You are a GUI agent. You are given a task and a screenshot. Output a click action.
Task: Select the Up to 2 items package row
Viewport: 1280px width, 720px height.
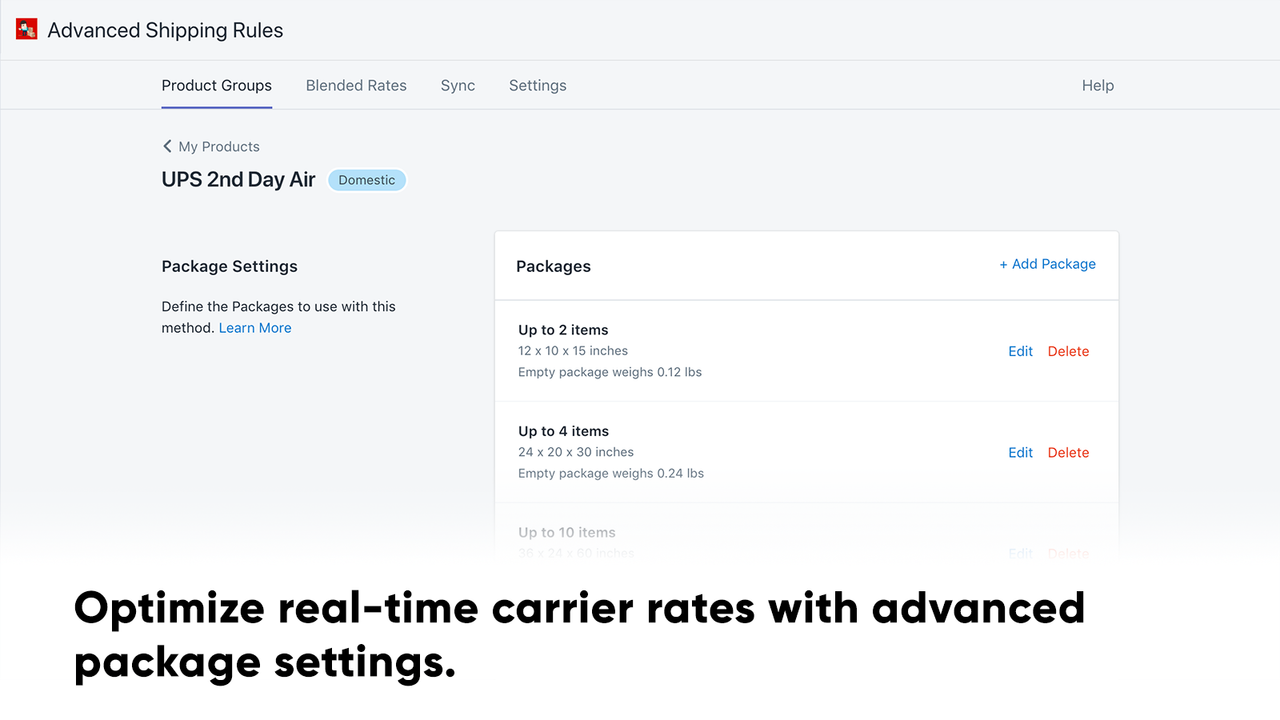point(700,350)
